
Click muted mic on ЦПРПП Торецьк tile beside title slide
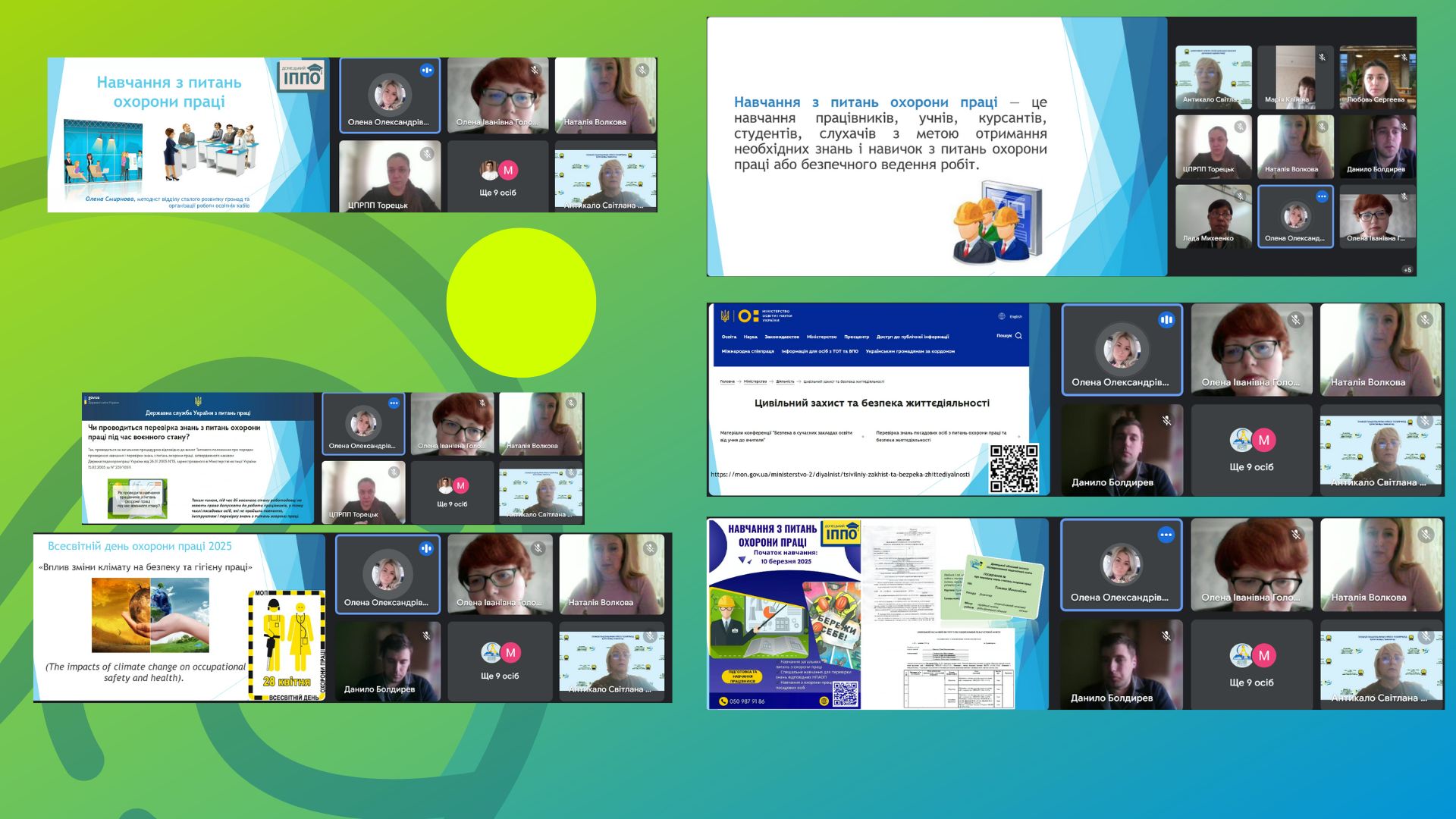[x=427, y=154]
